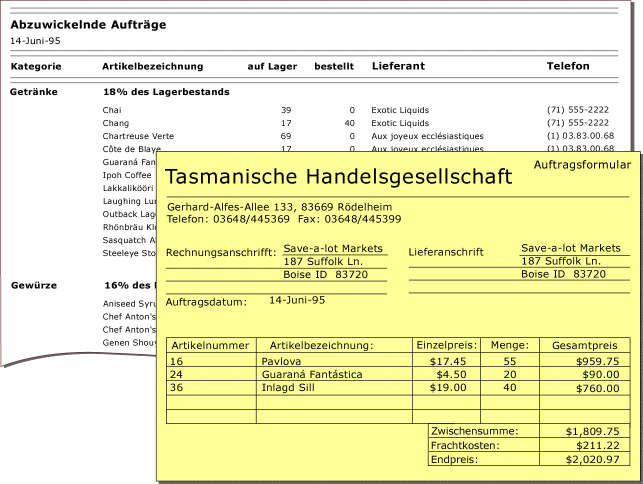This screenshot has width=643, height=484.
Task: Select the Chai article row name
Action: [x=112, y=110]
